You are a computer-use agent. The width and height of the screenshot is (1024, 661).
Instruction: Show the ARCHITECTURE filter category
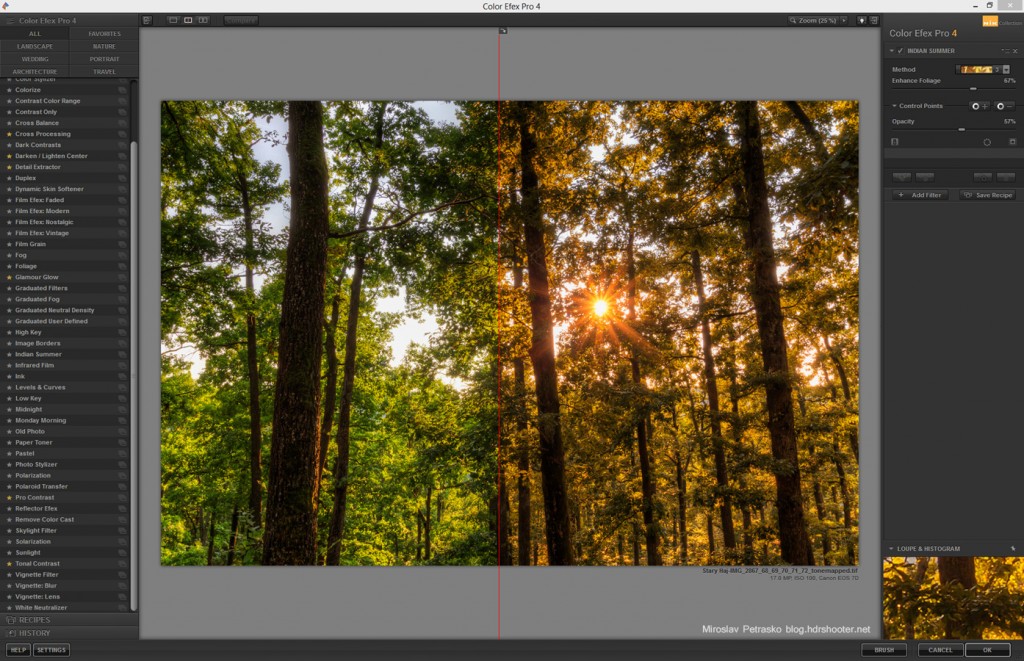coord(35,71)
